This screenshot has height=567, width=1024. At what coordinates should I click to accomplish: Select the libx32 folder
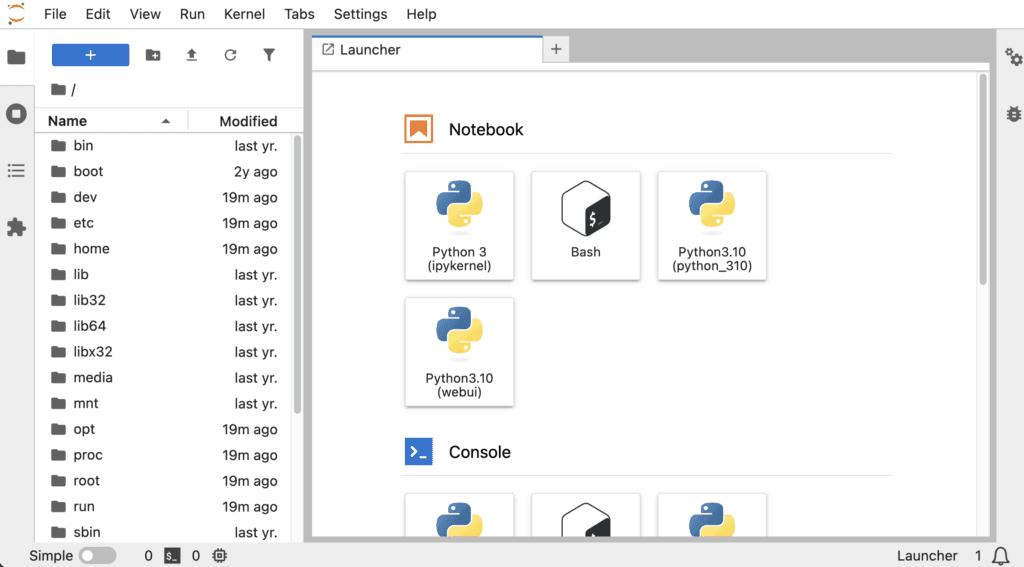click(163, 352)
